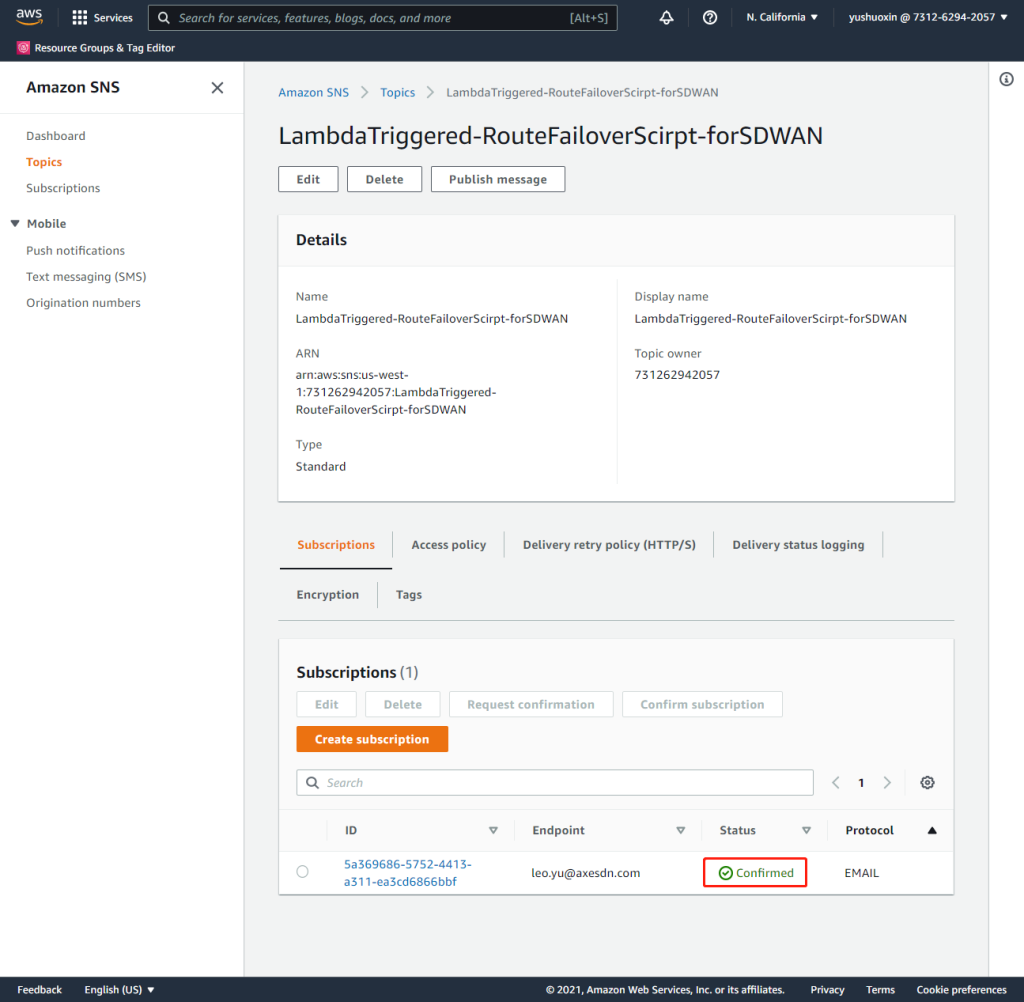Click Resource Groups & Tag Editor icon
Image resolution: width=1024 pixels, height=1002 pixels.
(24, 48)
